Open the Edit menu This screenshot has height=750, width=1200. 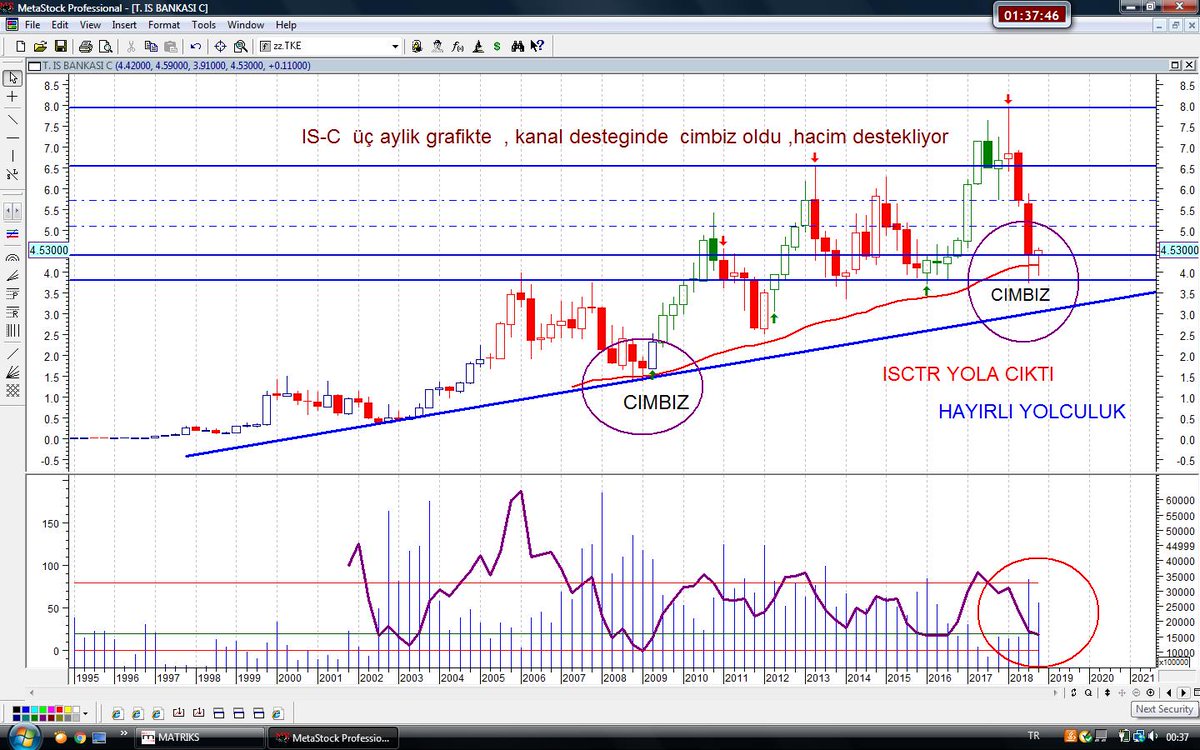60,24
